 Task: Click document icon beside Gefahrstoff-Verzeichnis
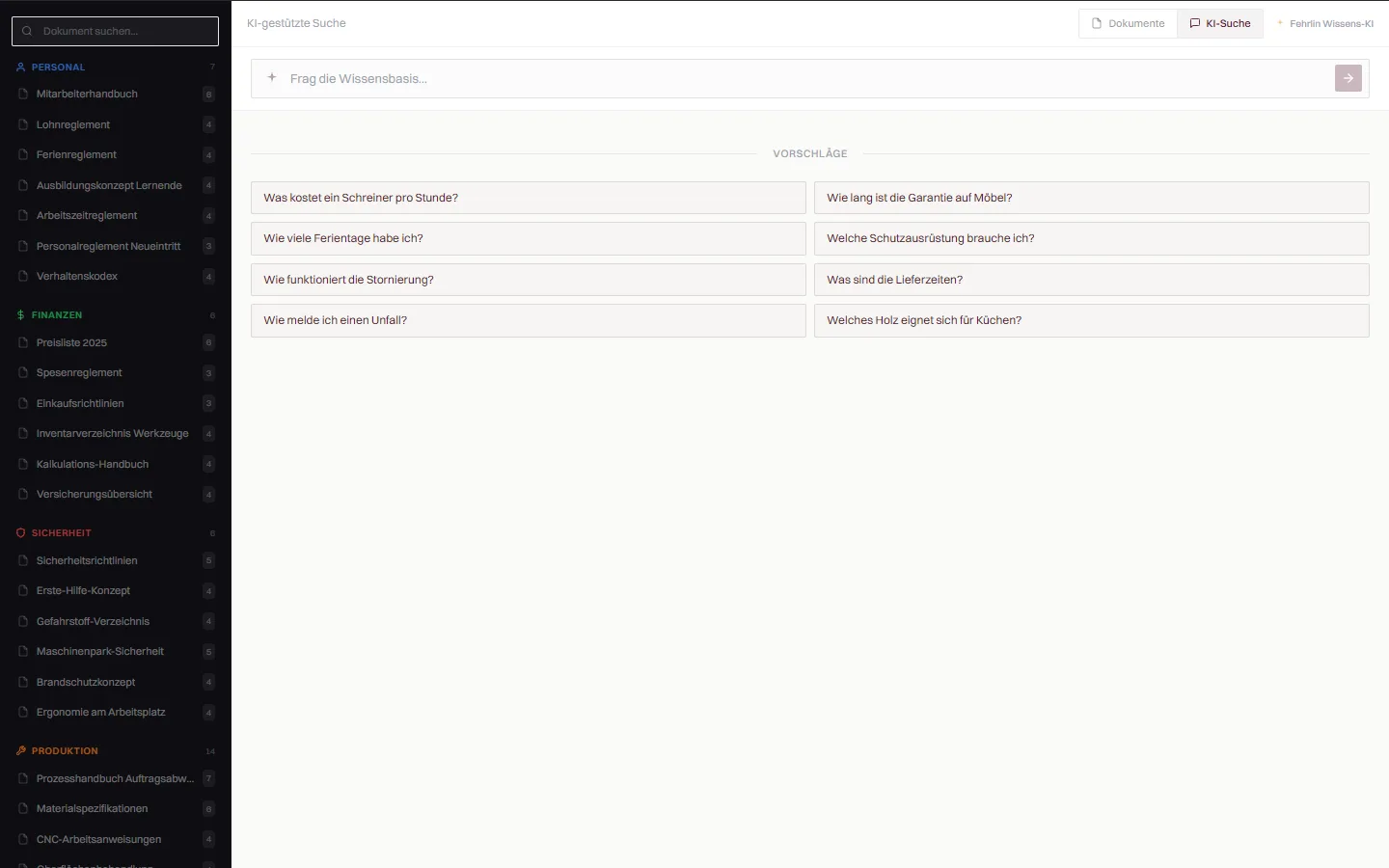(23, 621)
